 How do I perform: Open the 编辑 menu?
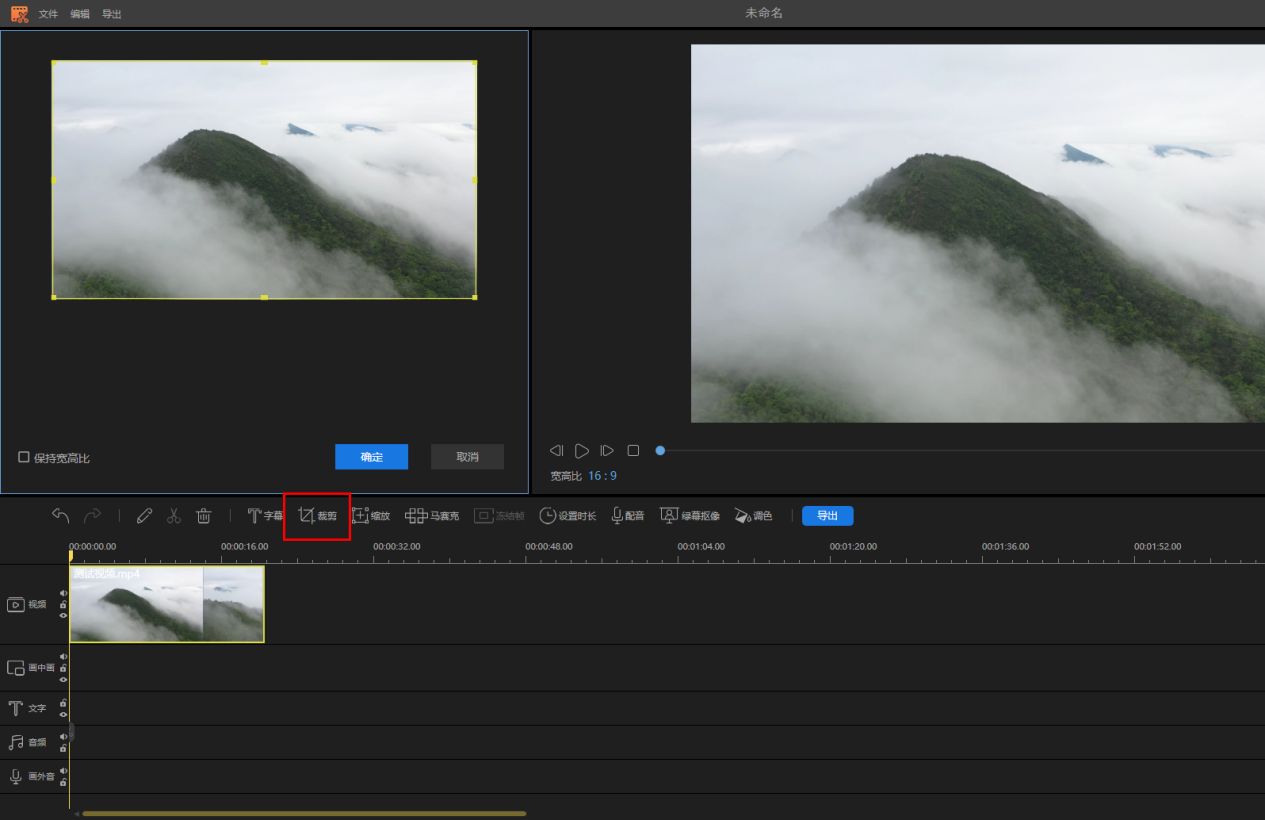(x=80, y=14)
